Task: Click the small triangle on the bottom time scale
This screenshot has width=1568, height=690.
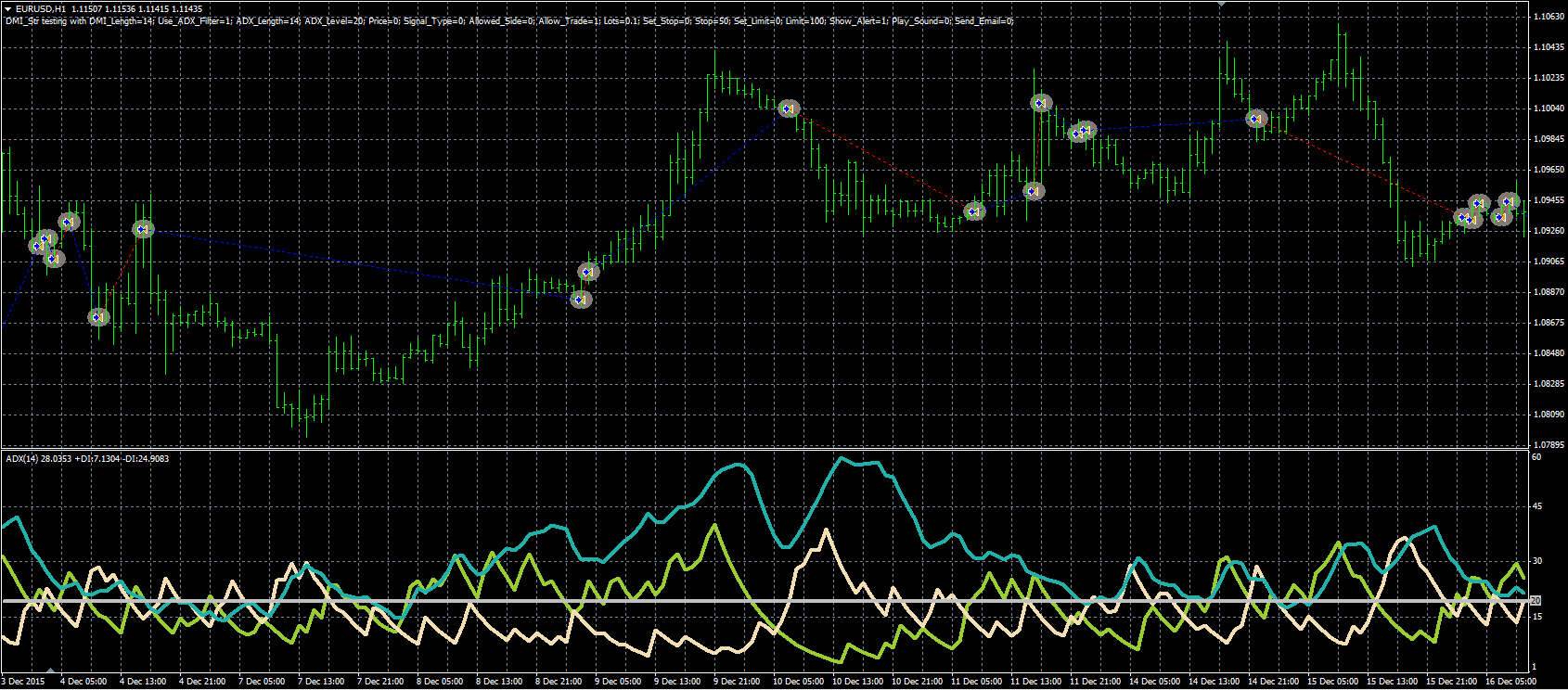Action: pyautogui.click(x=51, y=671)
